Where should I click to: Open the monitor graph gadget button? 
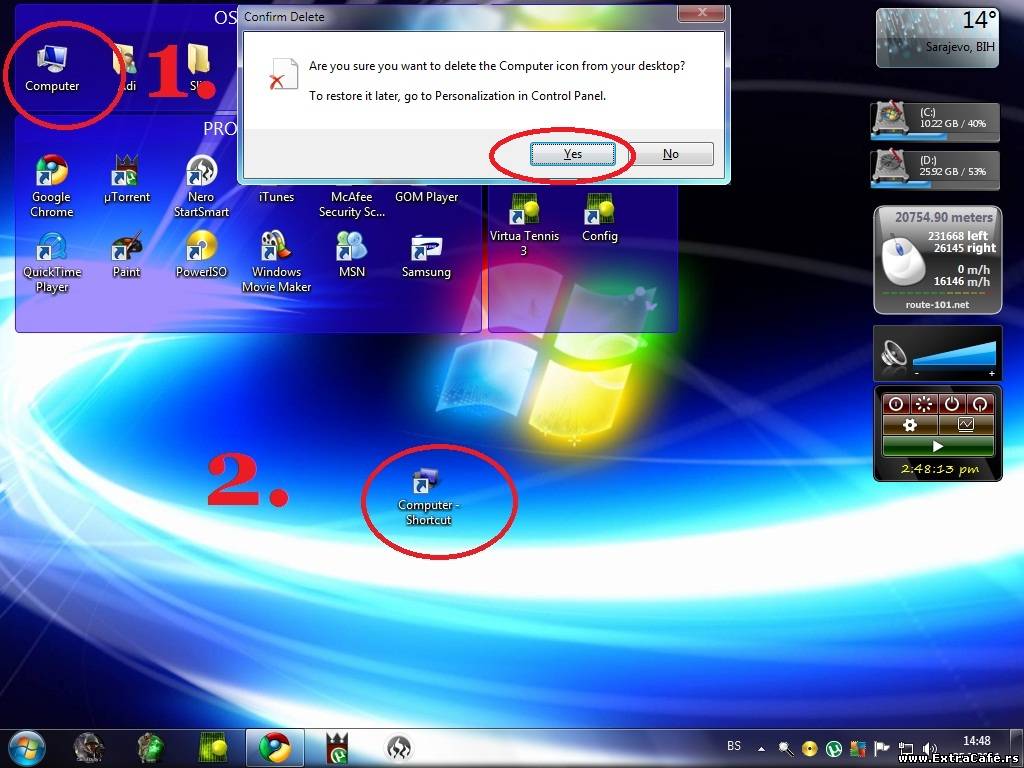click(966, 425)
